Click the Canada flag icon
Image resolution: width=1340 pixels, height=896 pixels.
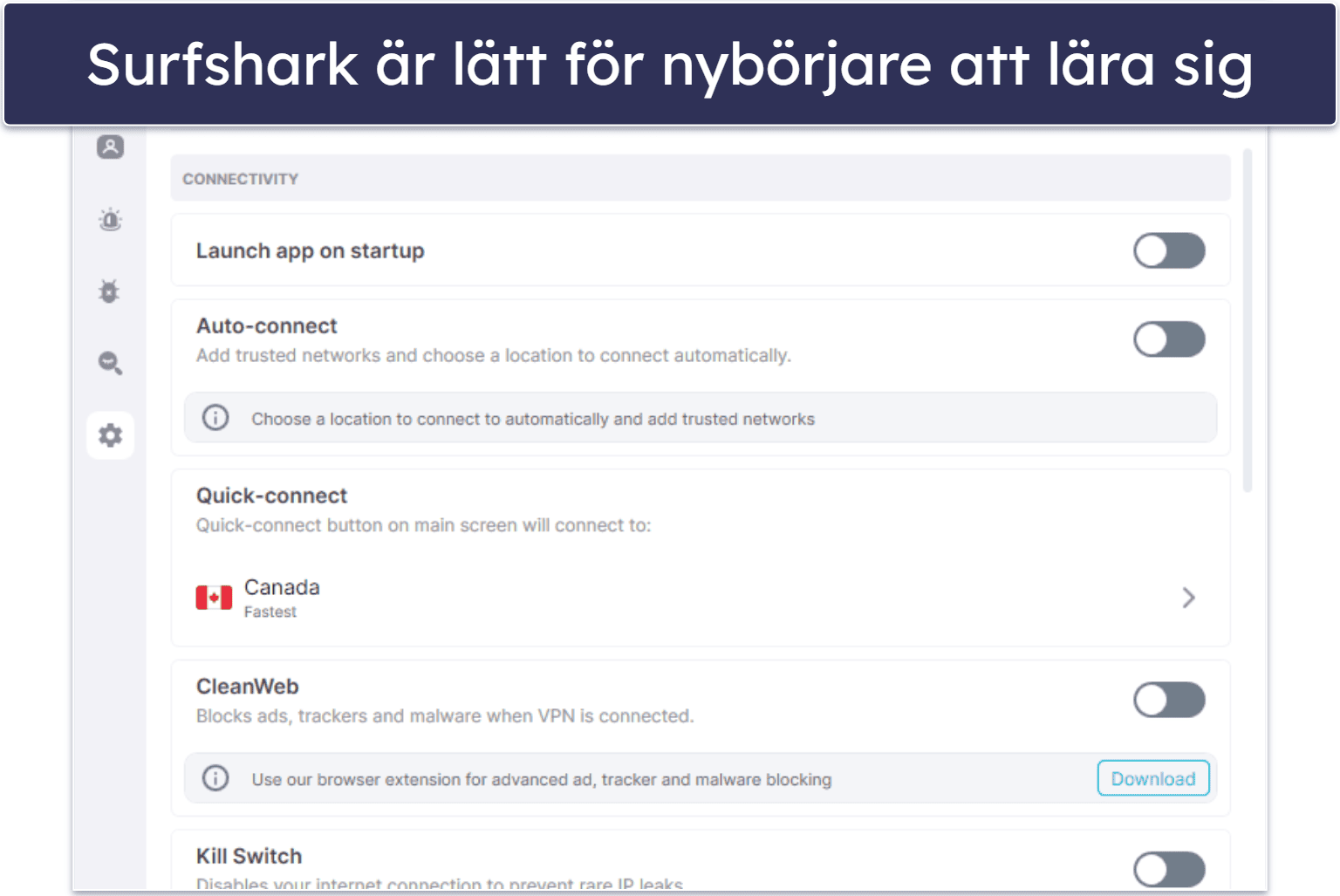pos(214,598)
